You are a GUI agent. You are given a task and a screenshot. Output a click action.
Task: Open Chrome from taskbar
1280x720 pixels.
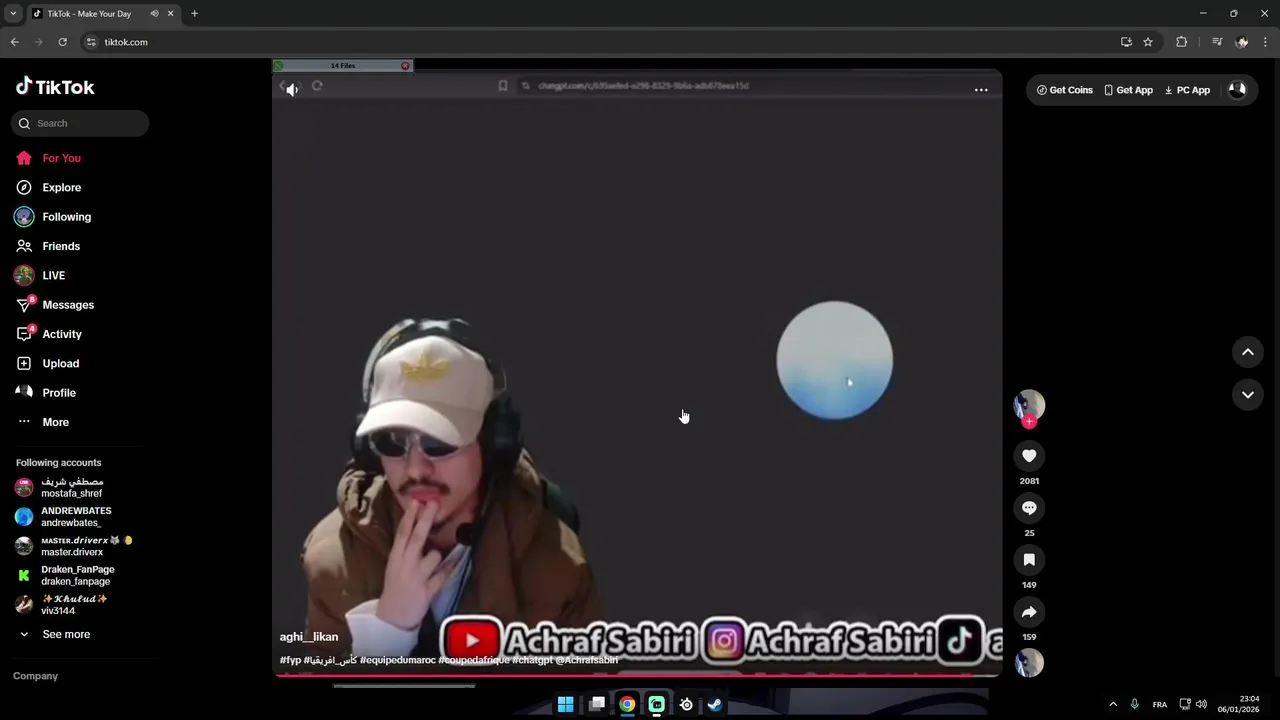[x=627, y=704]
